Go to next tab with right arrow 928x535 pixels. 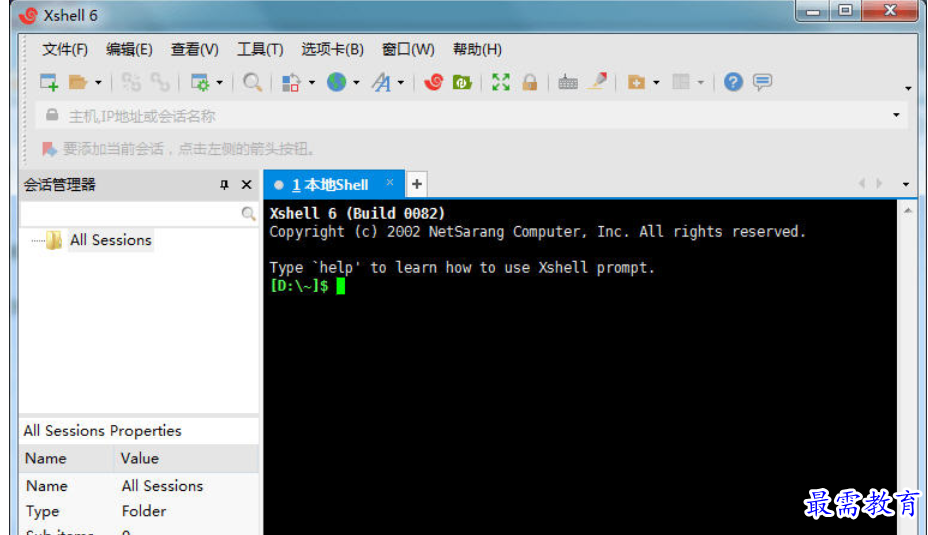(x=879, y=183)
